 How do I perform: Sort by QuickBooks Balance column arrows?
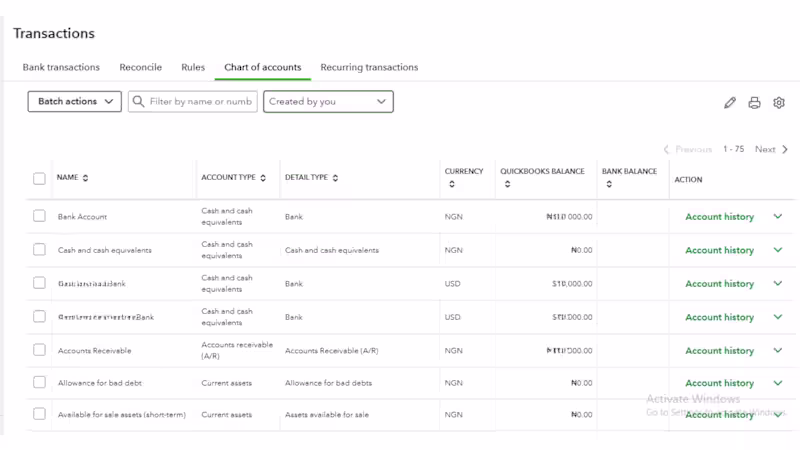click(507, 184)
